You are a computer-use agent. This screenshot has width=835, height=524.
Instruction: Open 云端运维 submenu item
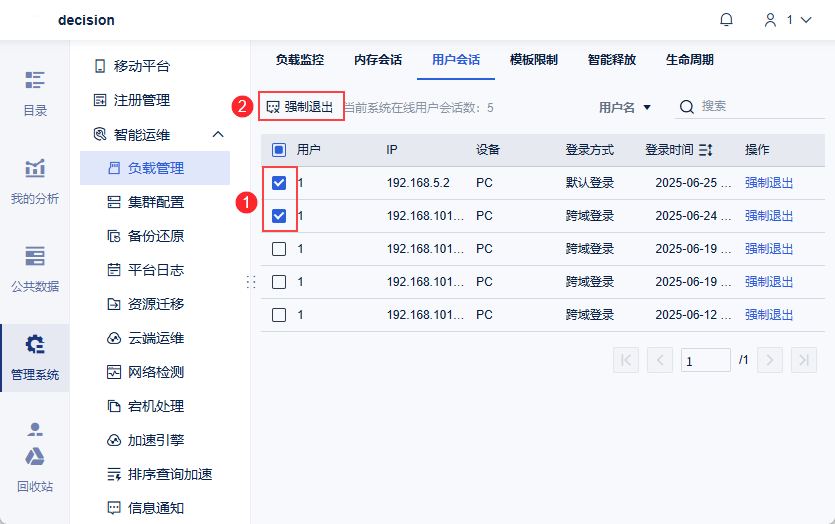pos(146,338)
